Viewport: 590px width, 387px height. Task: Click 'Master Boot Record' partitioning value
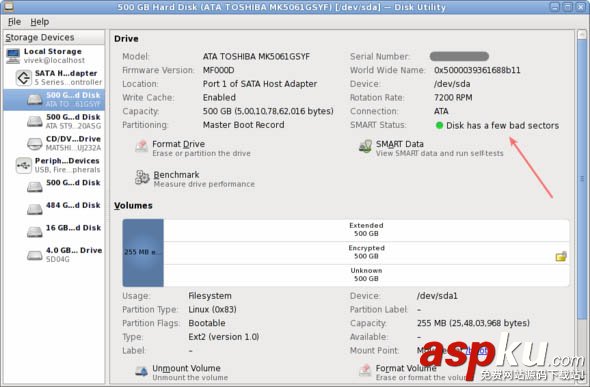point(243,125)
